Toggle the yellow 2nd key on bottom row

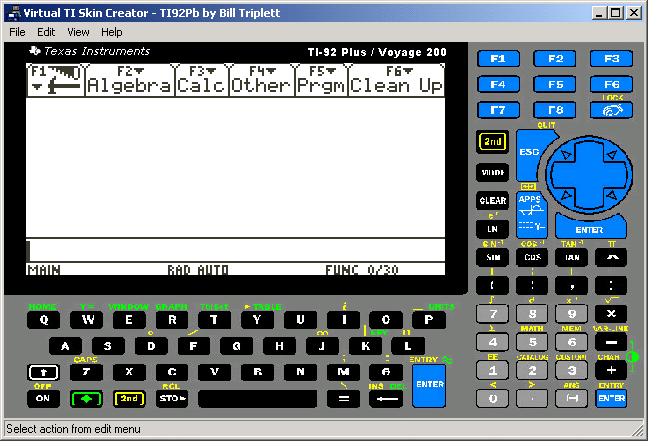pos(129,399)
